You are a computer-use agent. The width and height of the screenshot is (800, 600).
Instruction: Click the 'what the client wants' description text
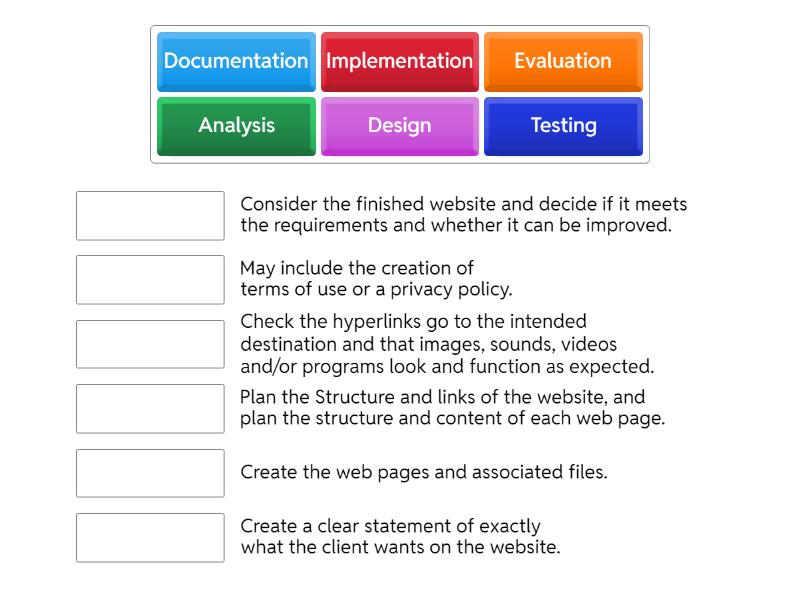[400, 547]
